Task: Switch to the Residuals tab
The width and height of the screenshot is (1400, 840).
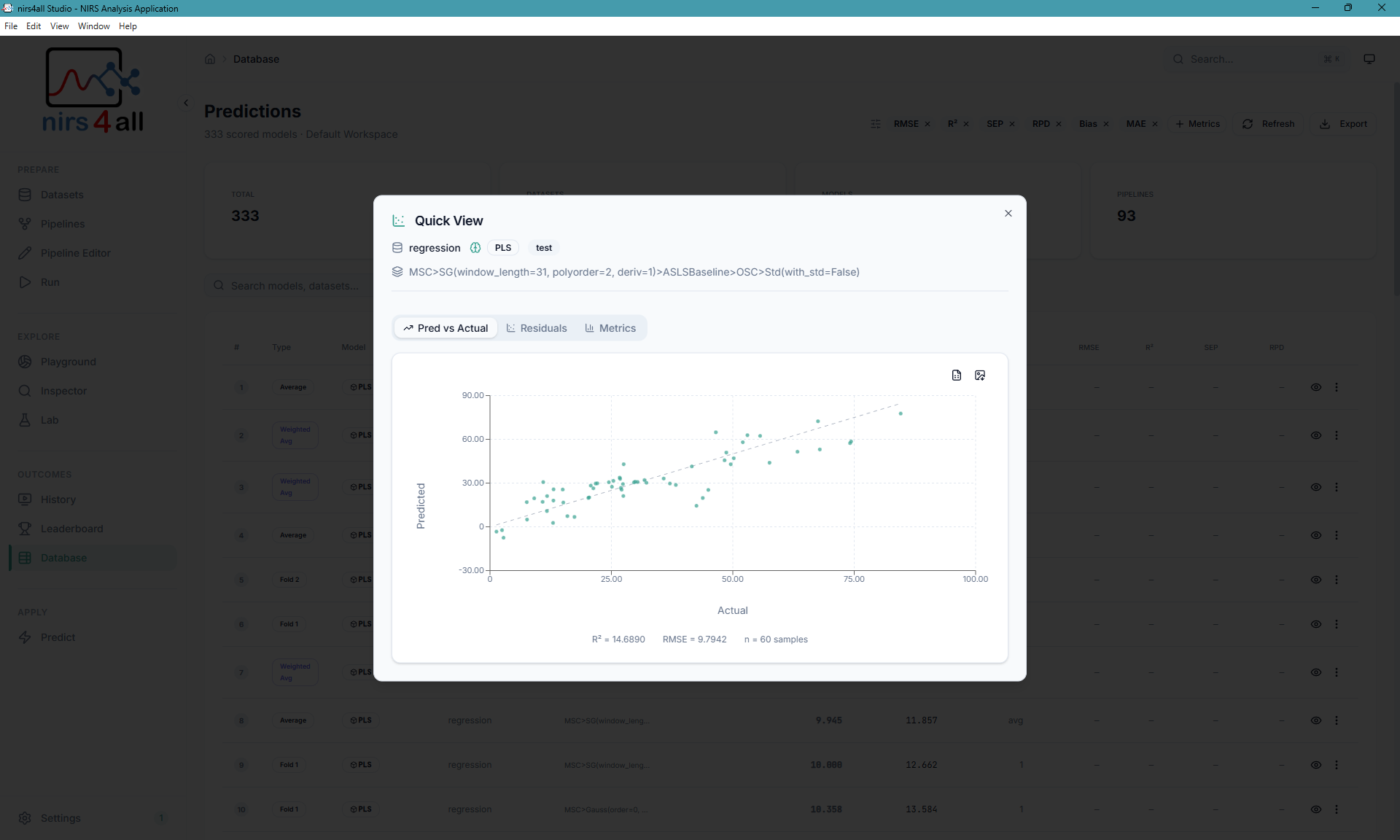Action: (x=537, y=327)
